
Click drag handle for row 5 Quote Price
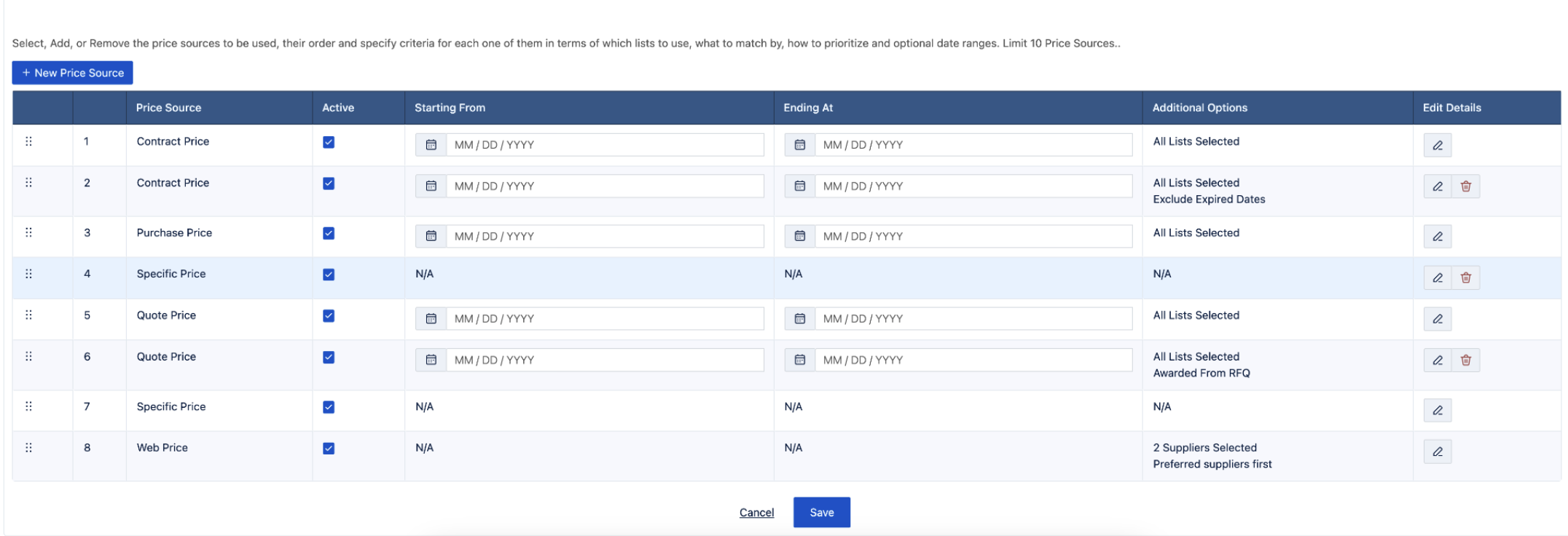(29, 315)
